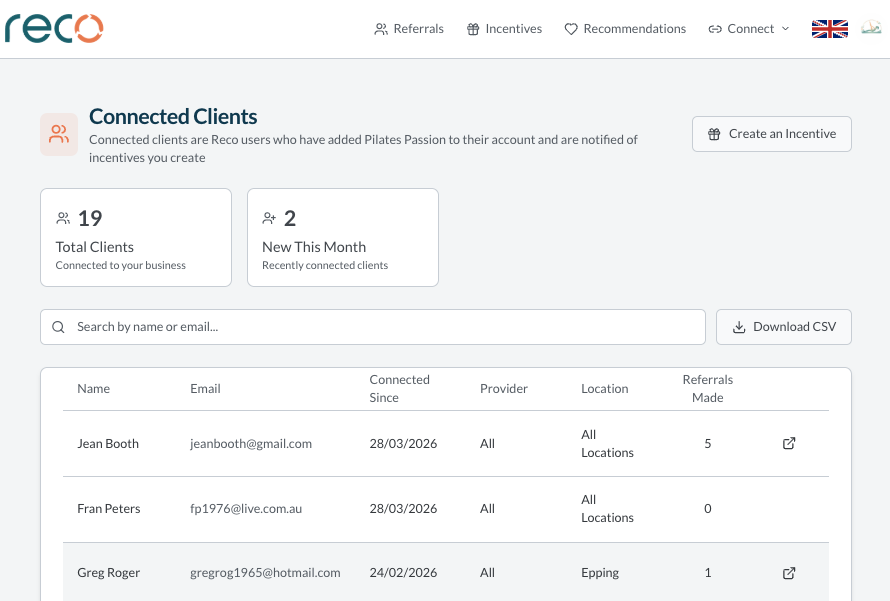
Task: Click the Create an Incentive button
Action: 771,133
